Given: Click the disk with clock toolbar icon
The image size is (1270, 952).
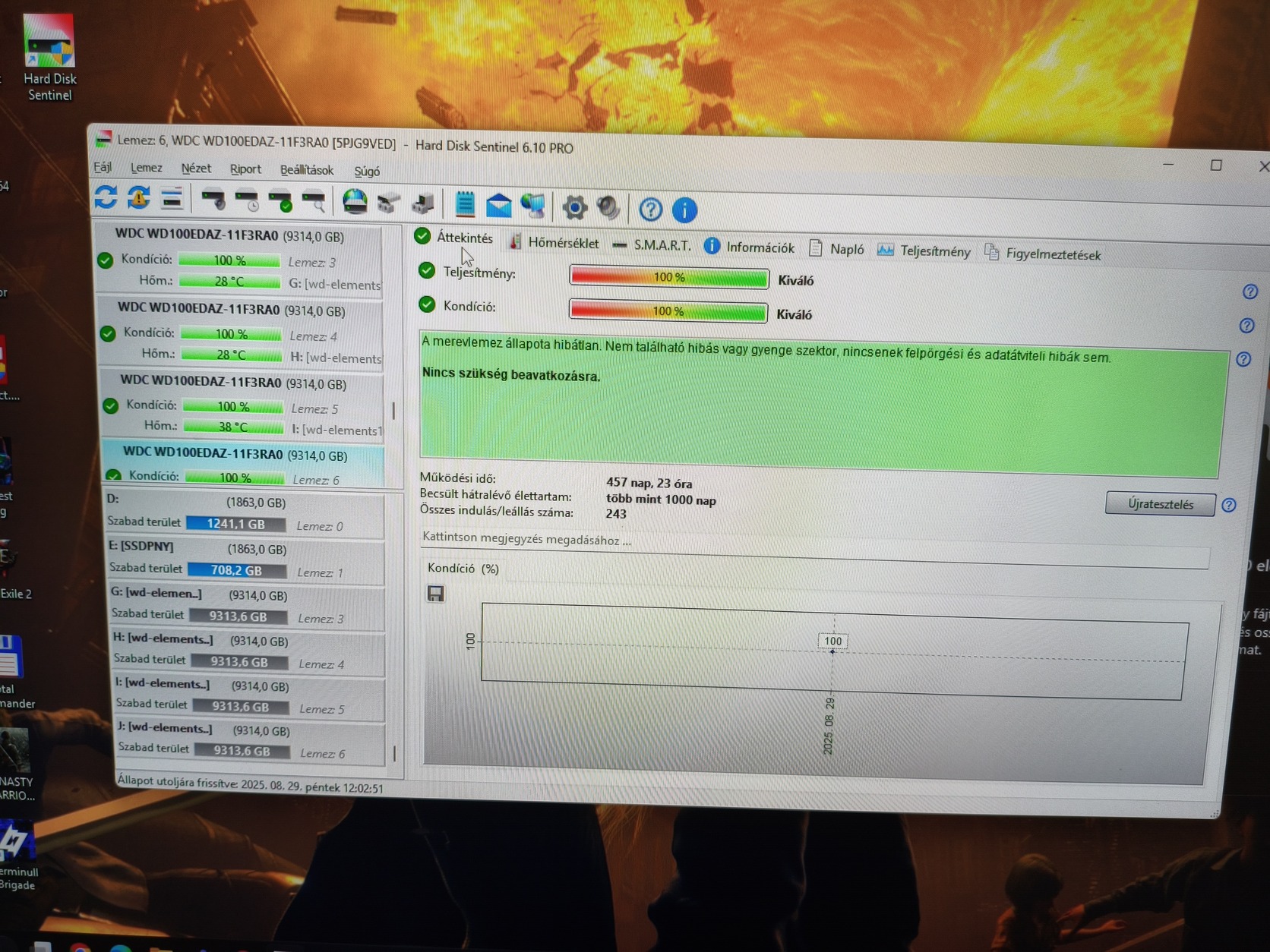Looking at the screenshot, I should click(248, 200).
